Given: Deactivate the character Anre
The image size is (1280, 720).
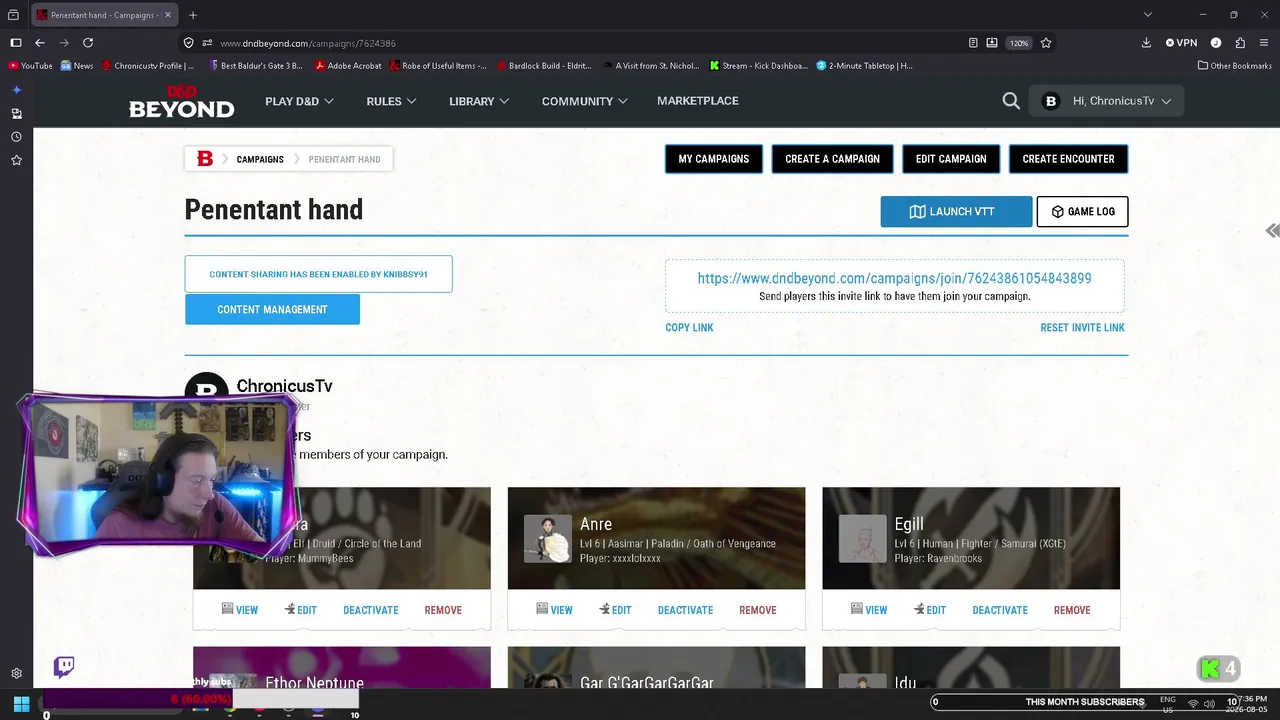Looking at the screenshot, I should coord(685,610).
